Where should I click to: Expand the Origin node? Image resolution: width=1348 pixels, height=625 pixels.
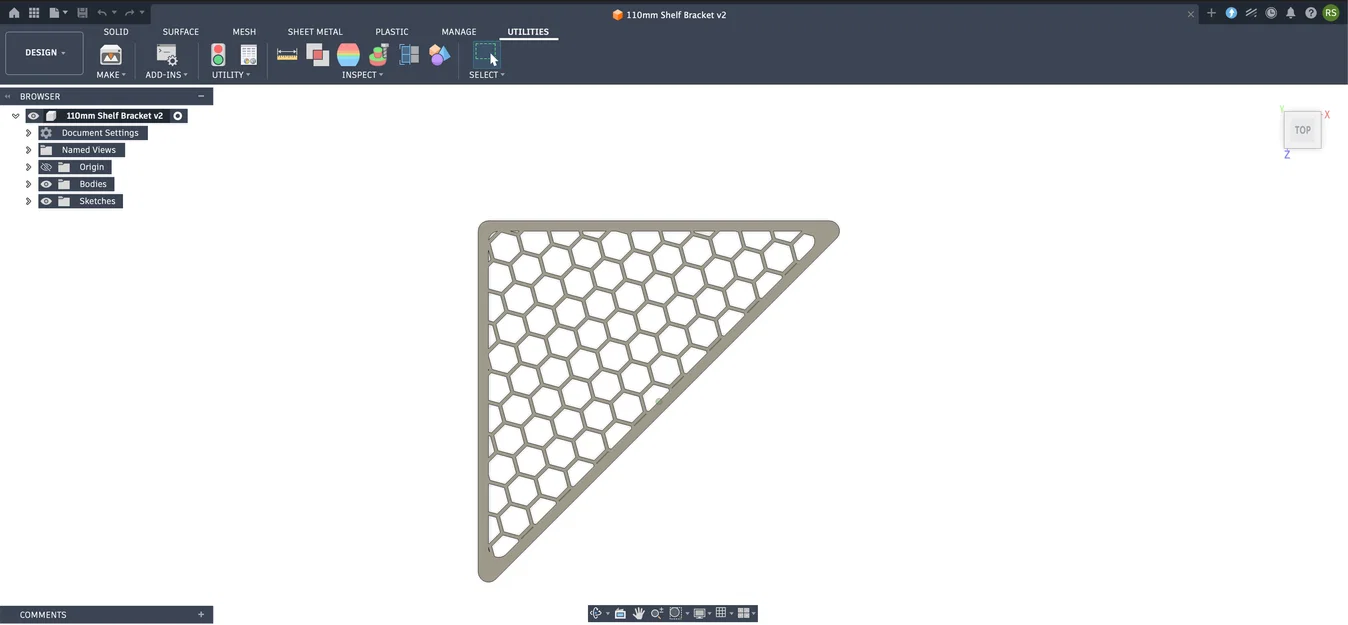click(29, 167)
